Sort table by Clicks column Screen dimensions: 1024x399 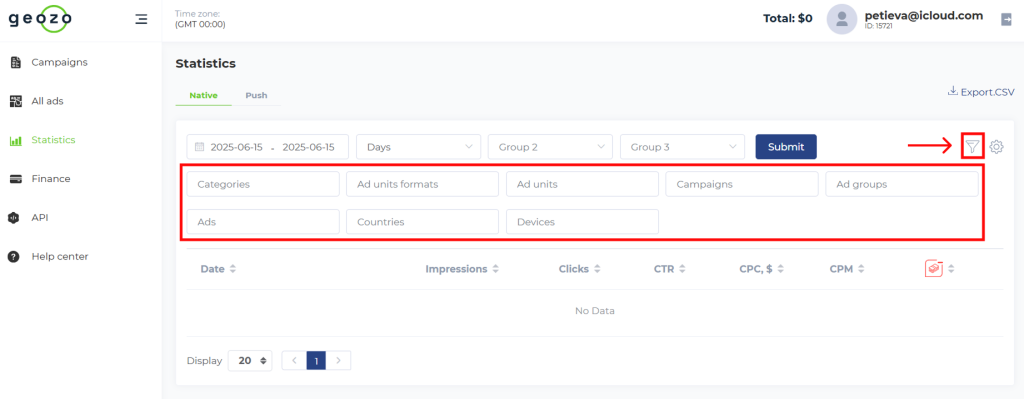click(x=579, y=269)
